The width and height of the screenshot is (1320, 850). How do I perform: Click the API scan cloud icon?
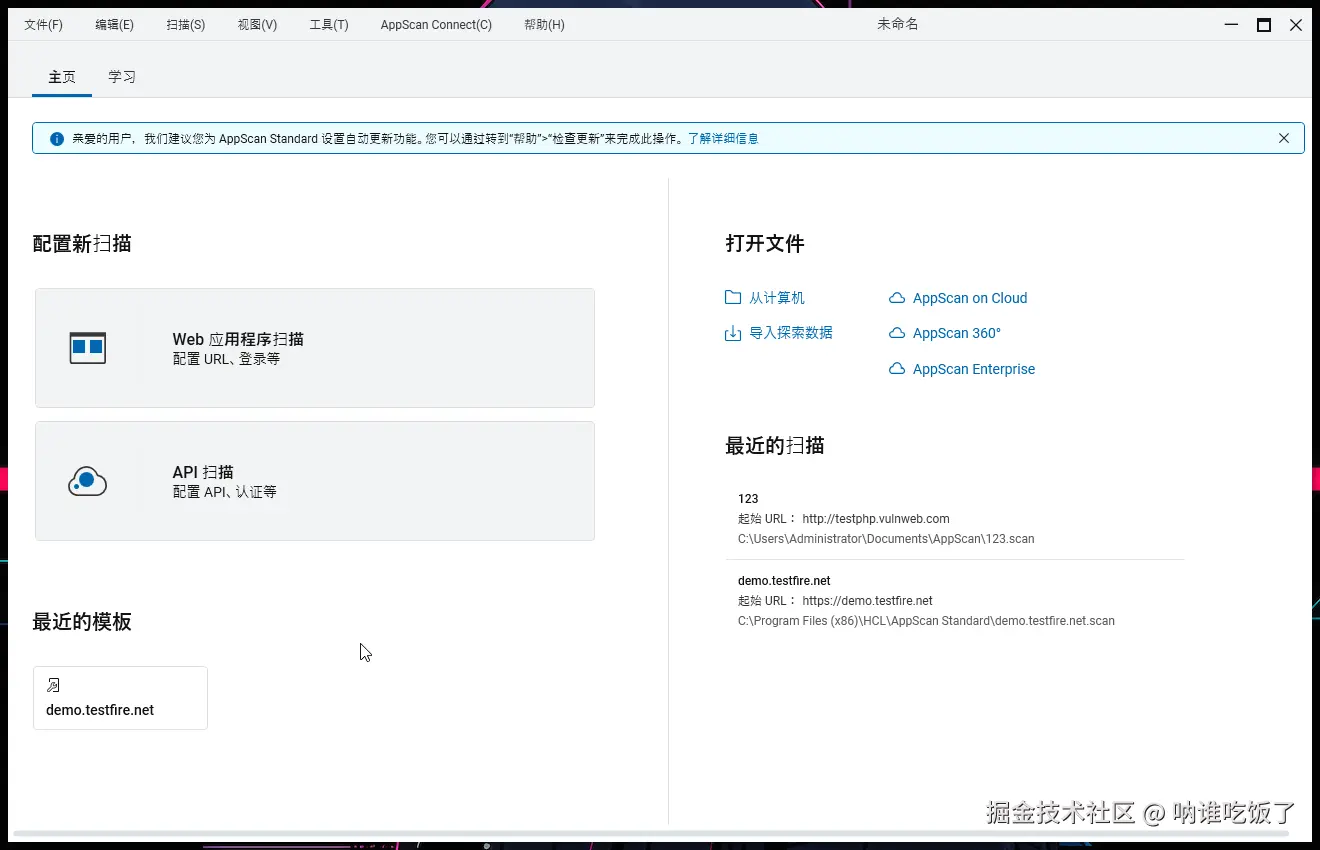pos(88,482)
